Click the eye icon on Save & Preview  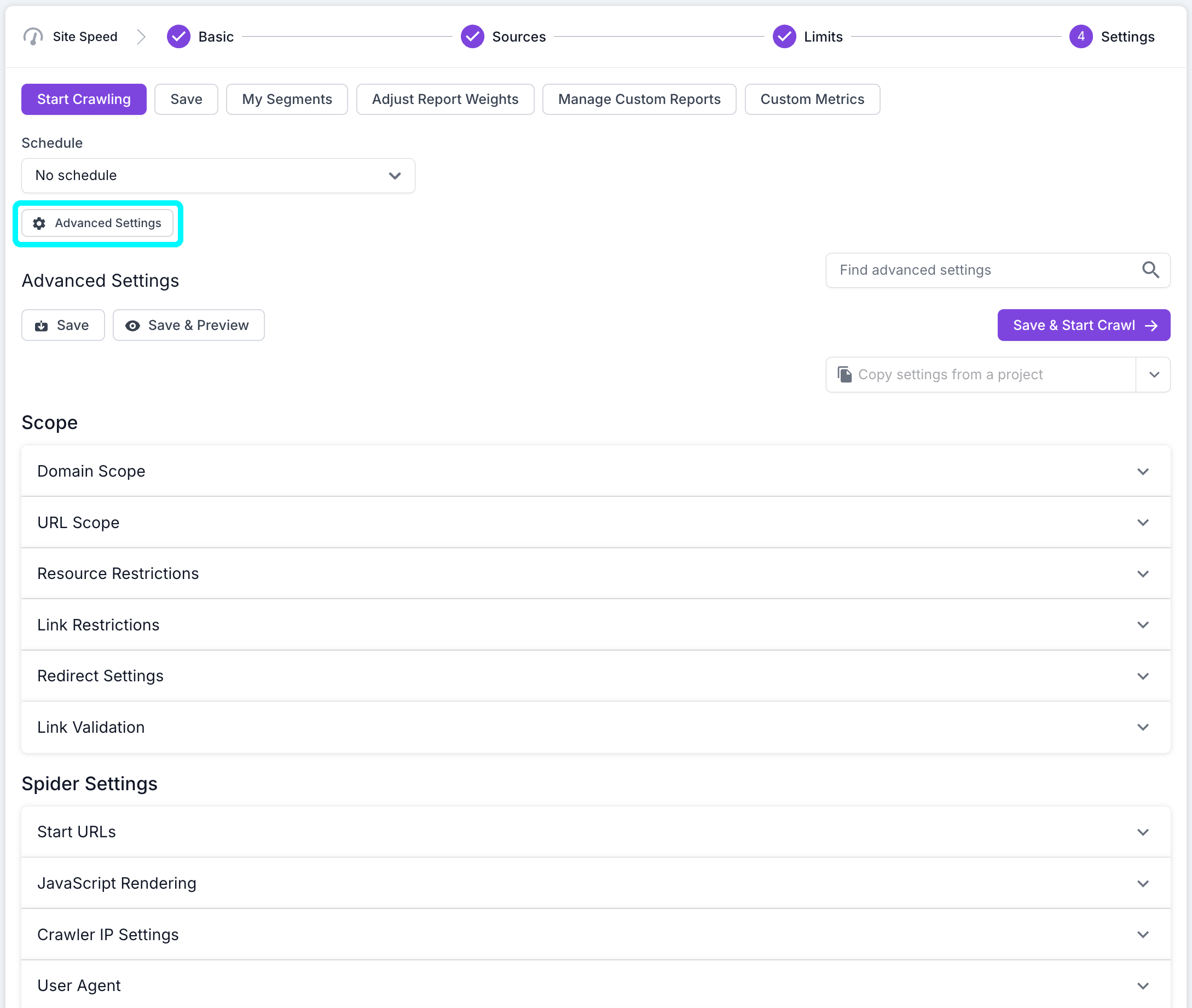(x=132, y=325)
